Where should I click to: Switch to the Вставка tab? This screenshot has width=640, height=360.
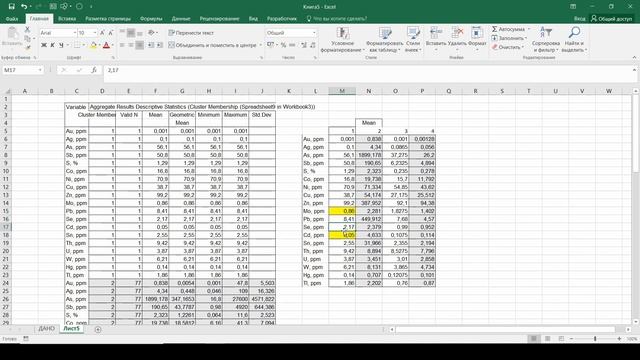point(67,19)
